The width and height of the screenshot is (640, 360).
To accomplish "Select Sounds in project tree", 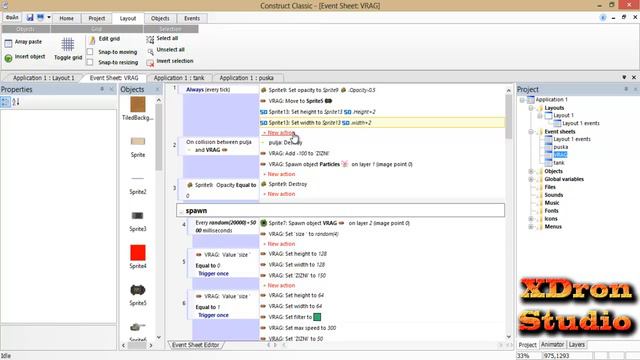I will (x=554, y=195).
